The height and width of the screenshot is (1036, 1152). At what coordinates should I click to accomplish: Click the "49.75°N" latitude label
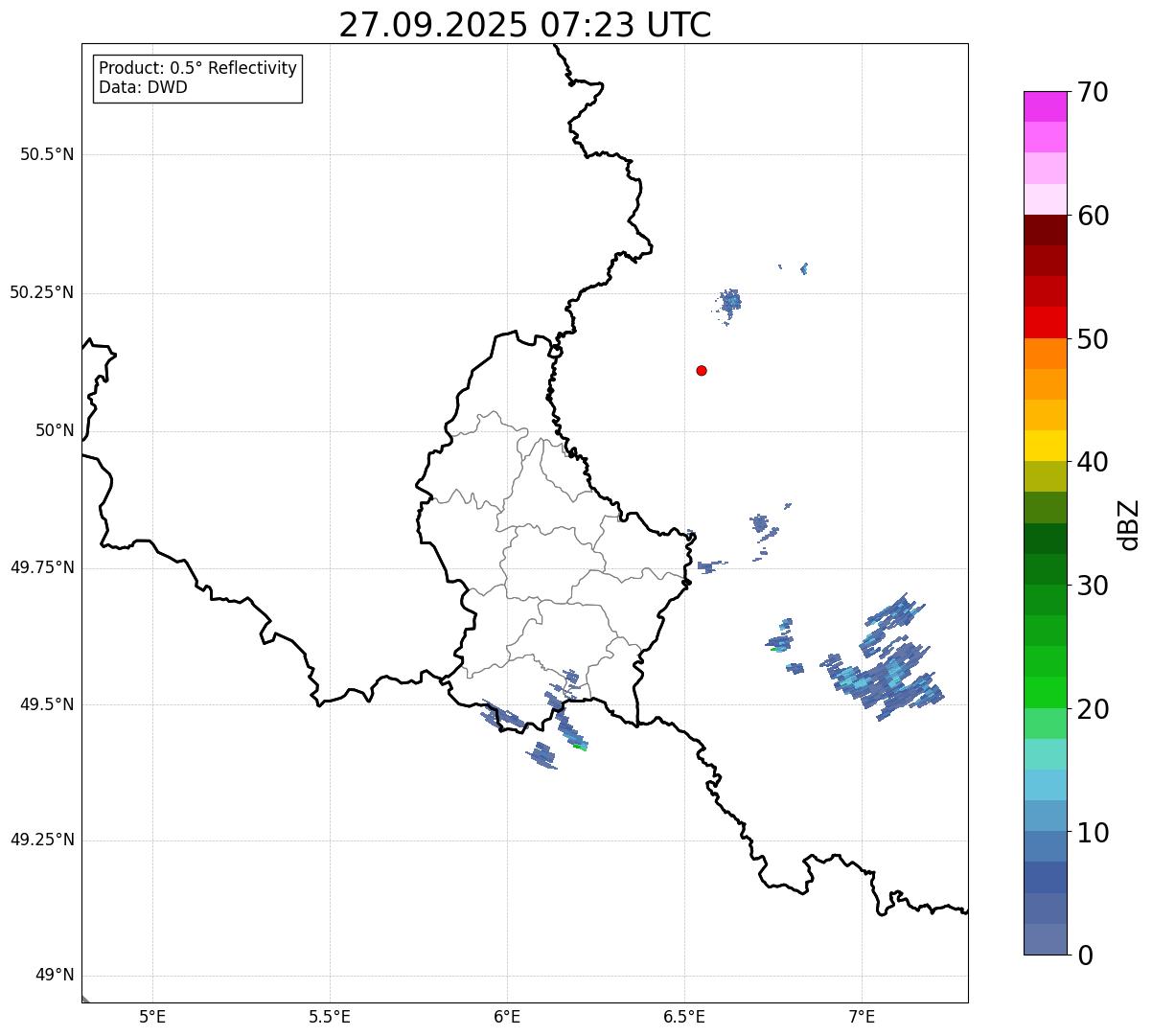(42, 567)
